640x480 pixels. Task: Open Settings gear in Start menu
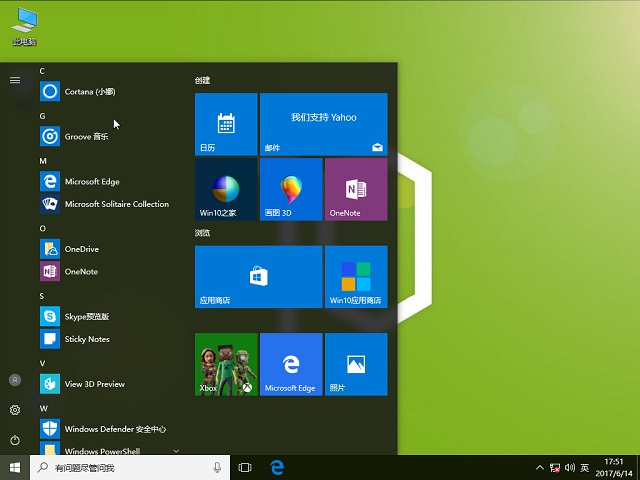click(15, 410)
